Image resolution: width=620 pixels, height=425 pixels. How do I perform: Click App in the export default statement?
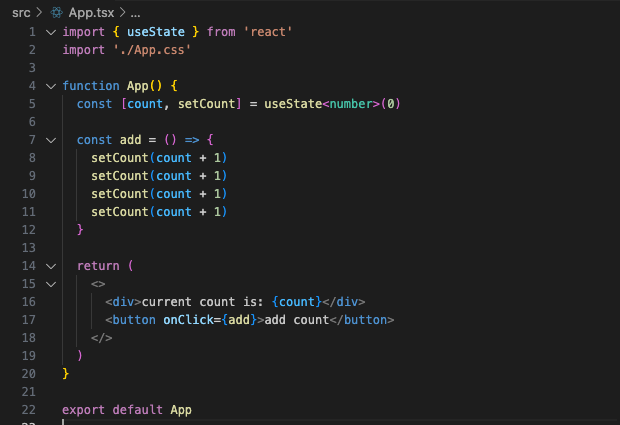[181, 410]
